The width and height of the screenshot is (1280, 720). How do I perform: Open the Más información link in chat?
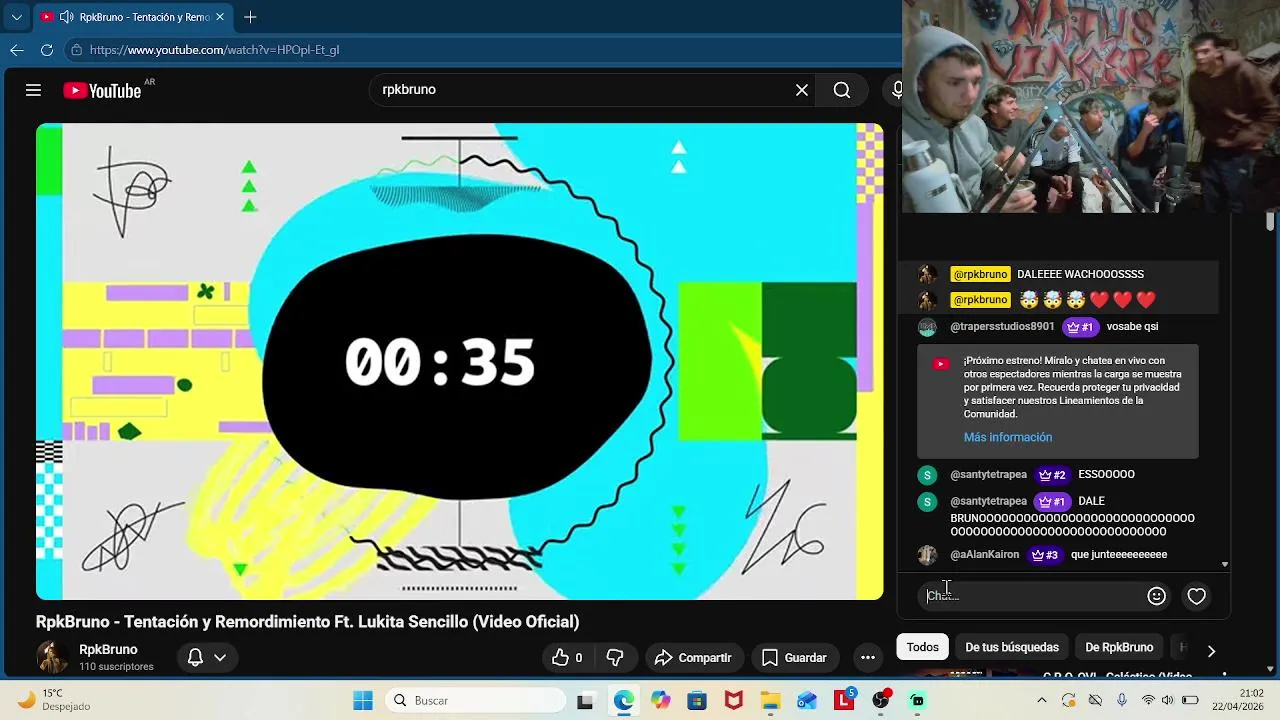[x=1007, y=437]
